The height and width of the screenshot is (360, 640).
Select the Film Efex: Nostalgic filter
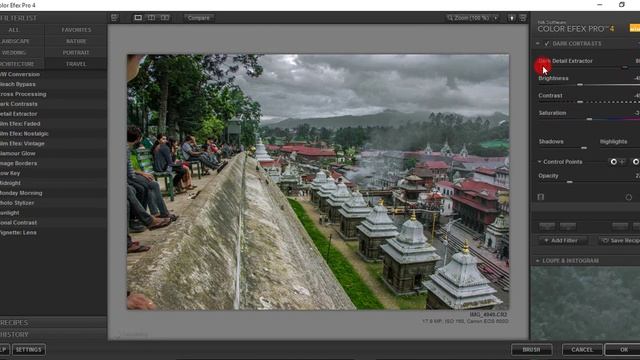click(x=53, y=134)
